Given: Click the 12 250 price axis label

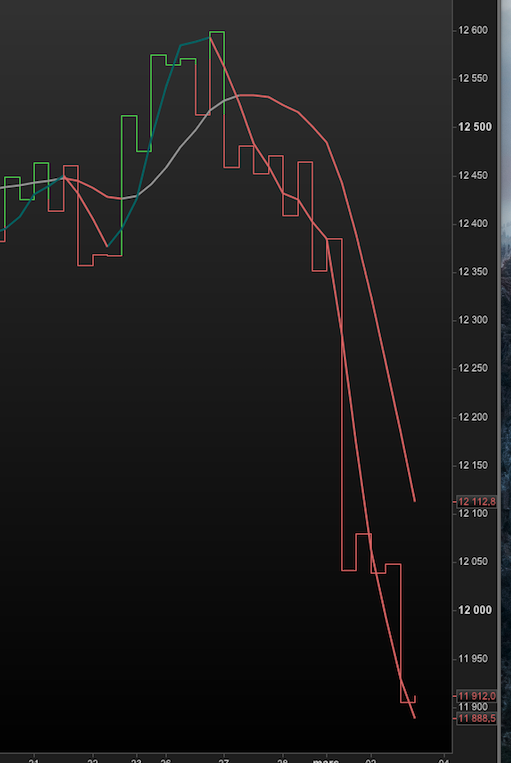Looking at the screenshot, I should pos(473,368).
